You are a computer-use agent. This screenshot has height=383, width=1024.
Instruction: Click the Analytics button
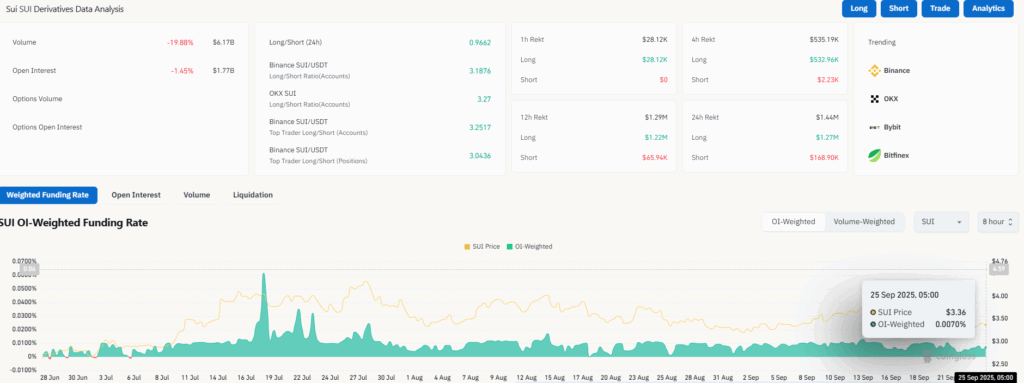pos(988,8)
